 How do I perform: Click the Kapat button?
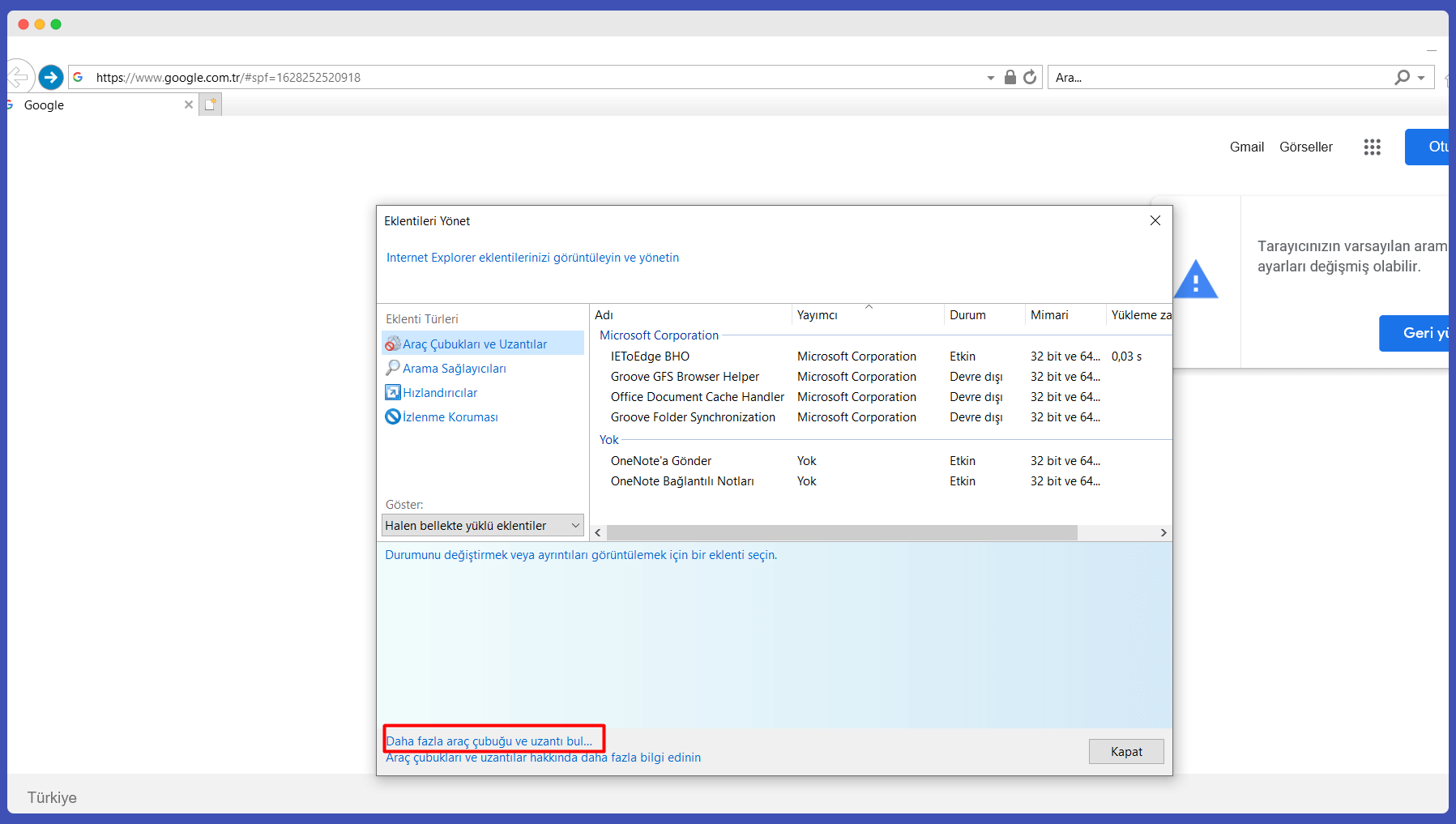pyautogui.click(x=1126, y=751)
